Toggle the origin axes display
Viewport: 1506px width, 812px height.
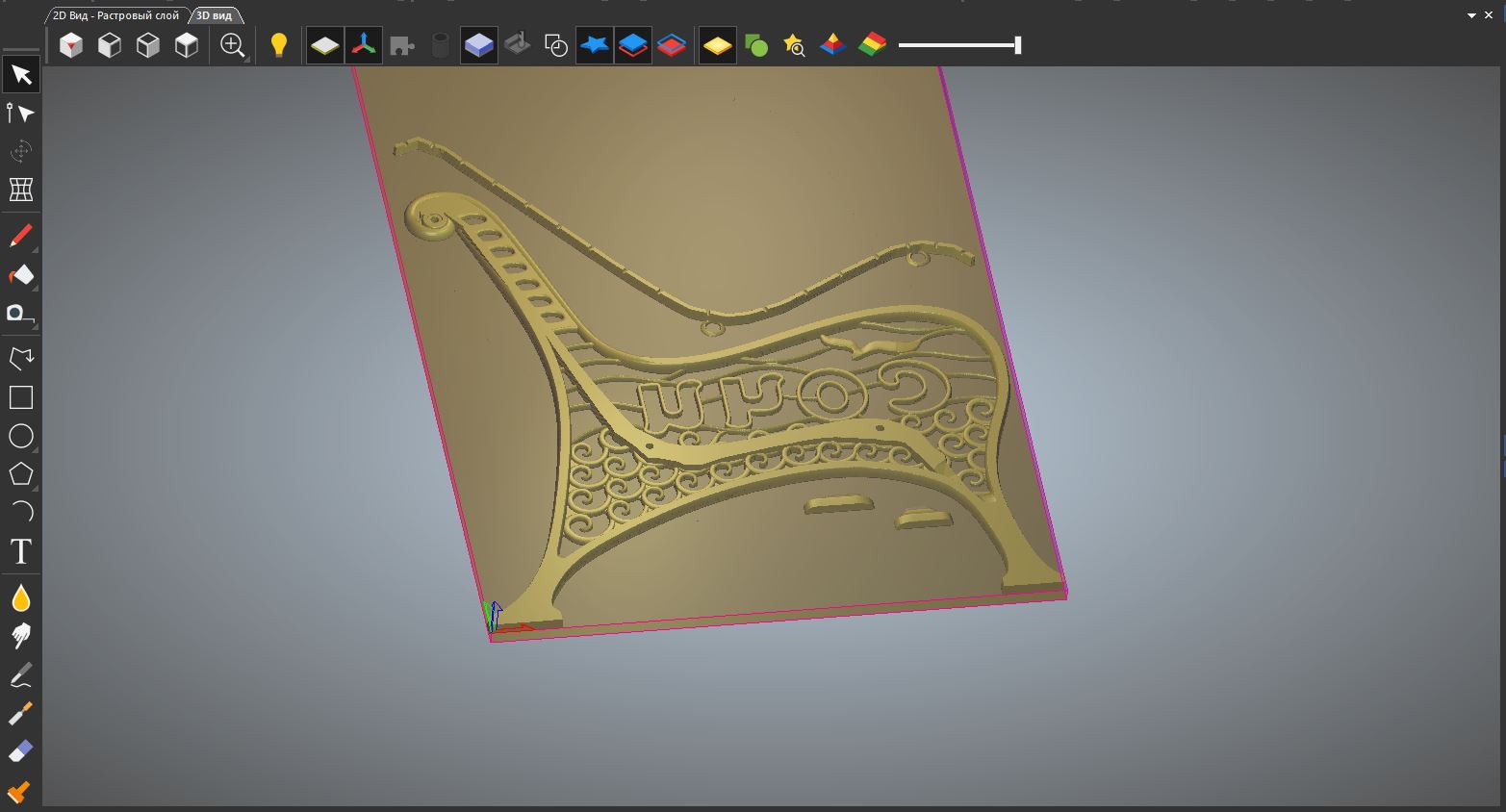364,45
